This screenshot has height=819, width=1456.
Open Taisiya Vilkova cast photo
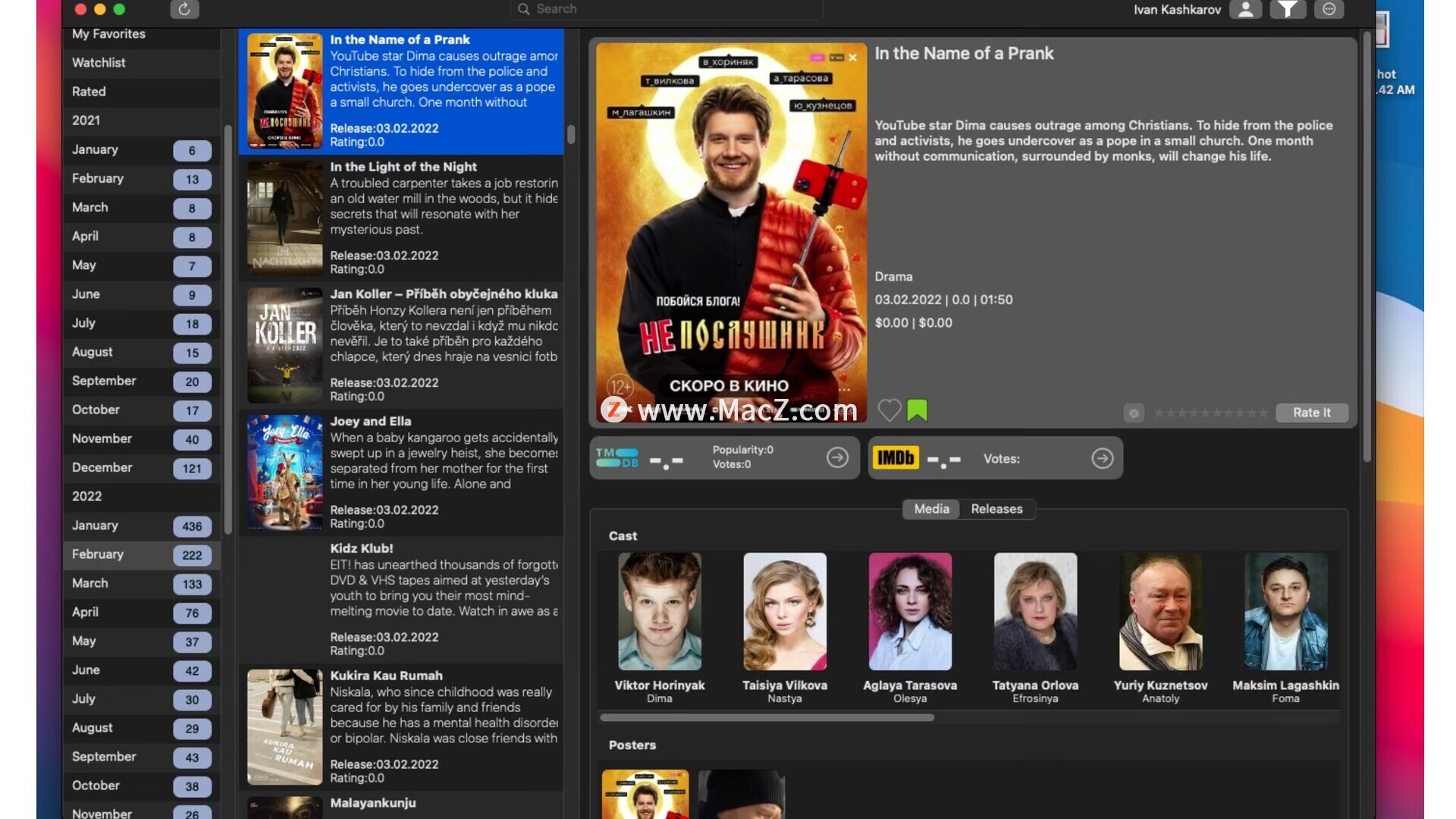point(785,611)
